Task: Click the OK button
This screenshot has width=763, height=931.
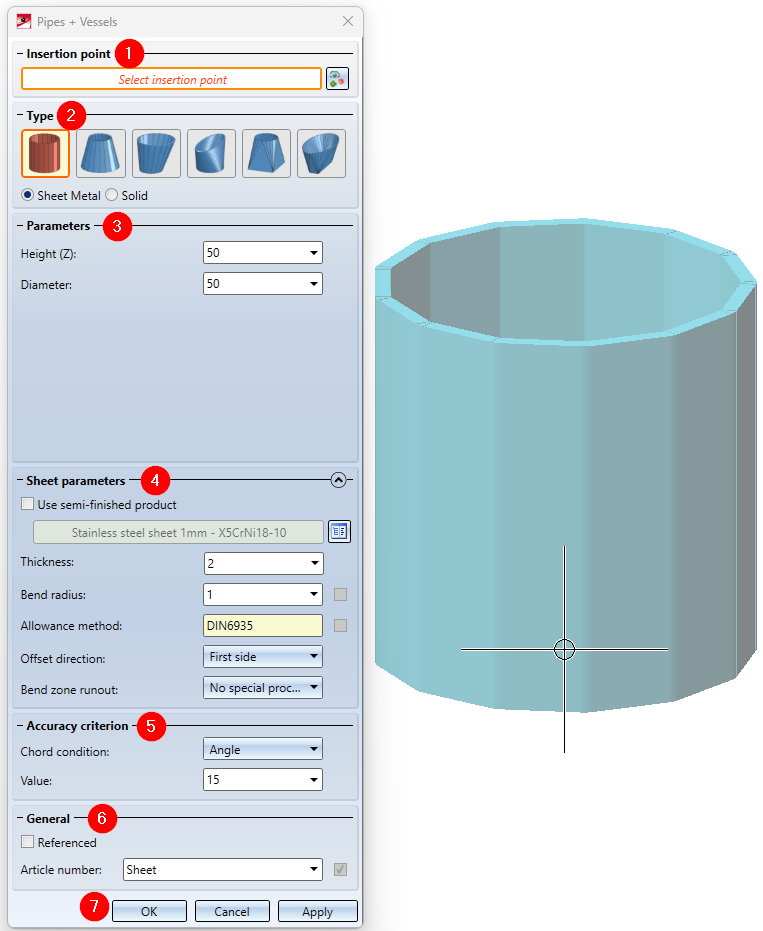Action: pyautogui.click(x=149, y=911)
